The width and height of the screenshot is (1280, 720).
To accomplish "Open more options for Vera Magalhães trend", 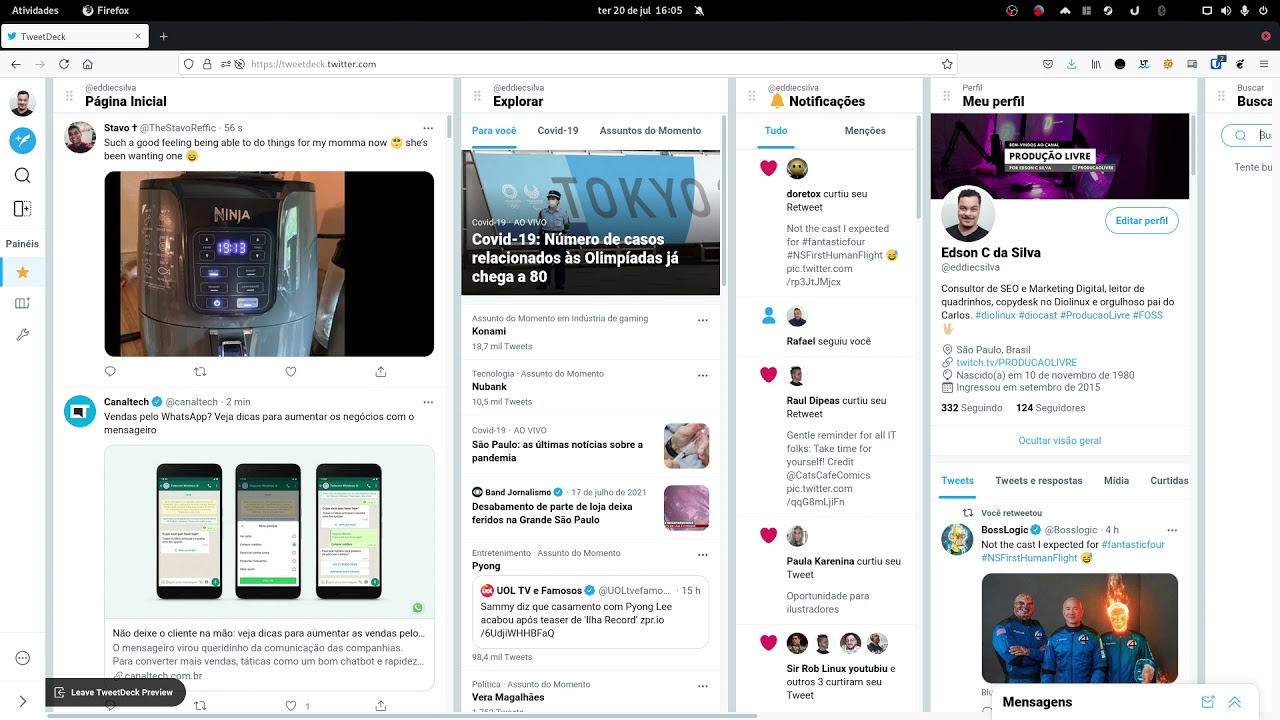I will pos(703,686).
